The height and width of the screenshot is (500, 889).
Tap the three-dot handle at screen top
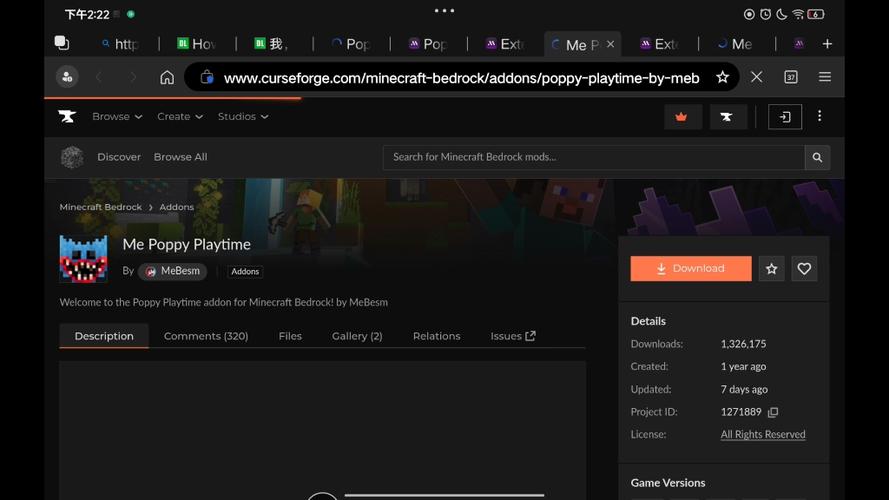[444, 10]
